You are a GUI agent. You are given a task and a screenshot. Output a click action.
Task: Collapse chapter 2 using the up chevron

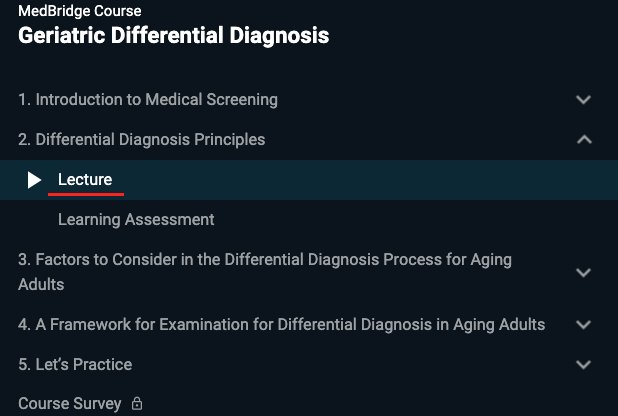pos(584,140)
